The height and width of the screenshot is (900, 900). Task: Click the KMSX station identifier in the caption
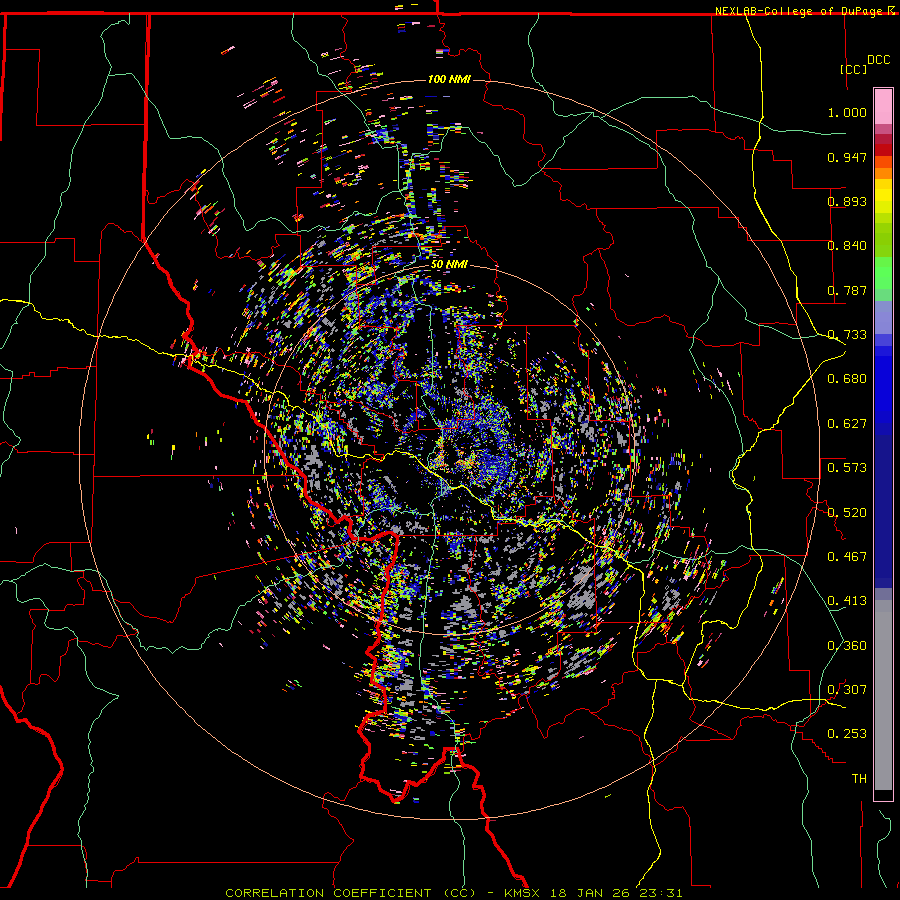(x=523, y=893)
